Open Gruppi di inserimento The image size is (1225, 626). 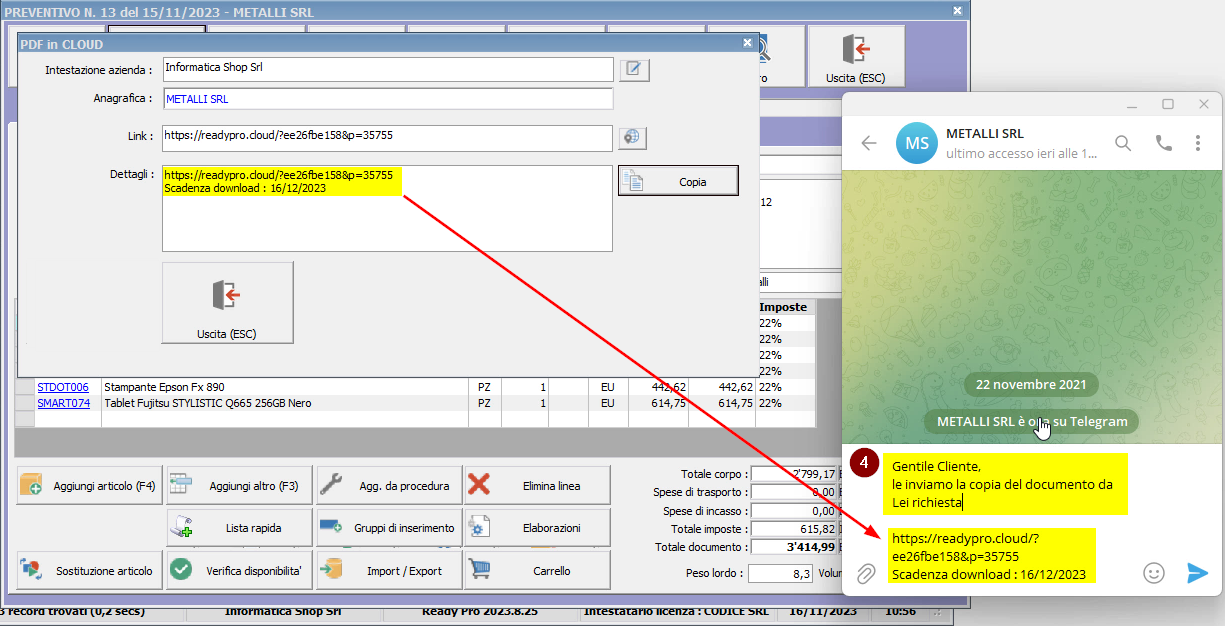pos(389,527)
